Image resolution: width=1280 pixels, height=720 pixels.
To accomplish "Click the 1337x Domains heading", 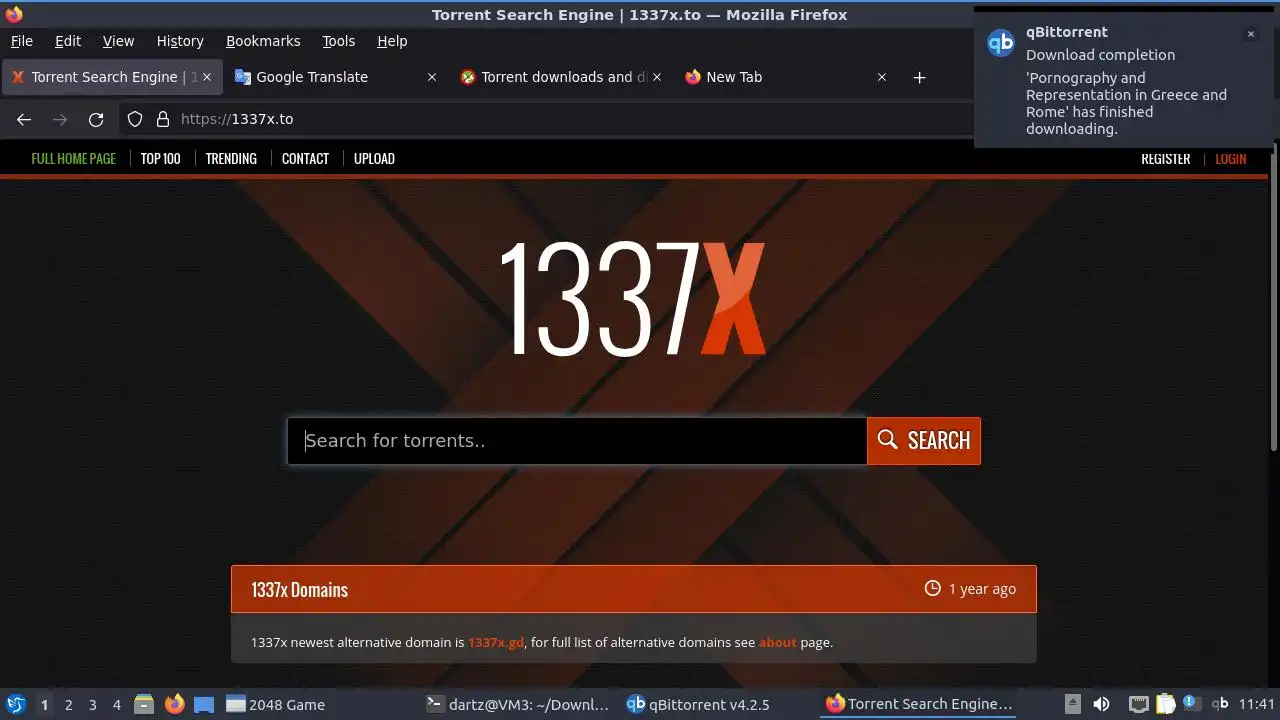I will (x=299, y=590).
